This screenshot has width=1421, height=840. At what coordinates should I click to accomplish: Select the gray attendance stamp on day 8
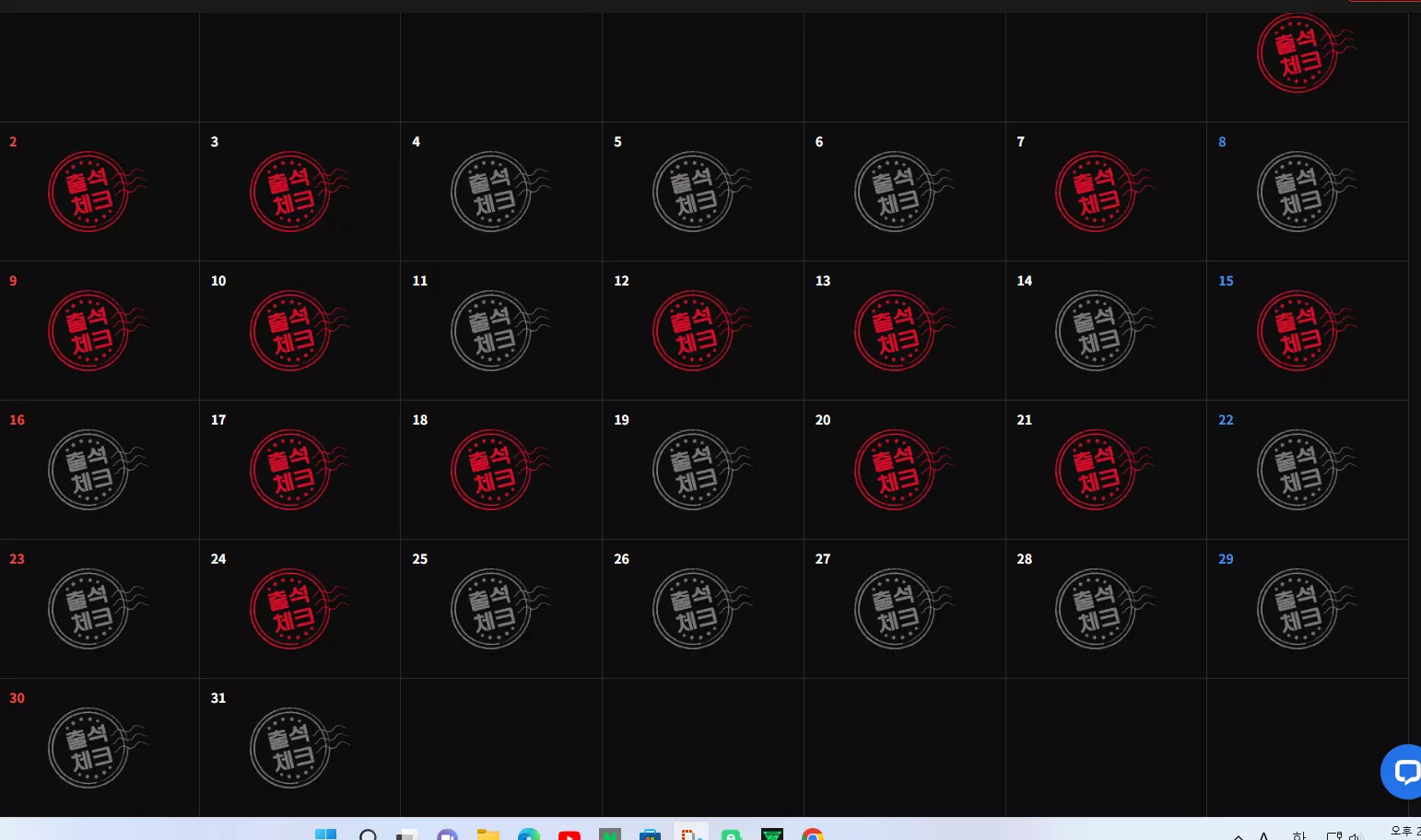click(x=1306, y=192)
